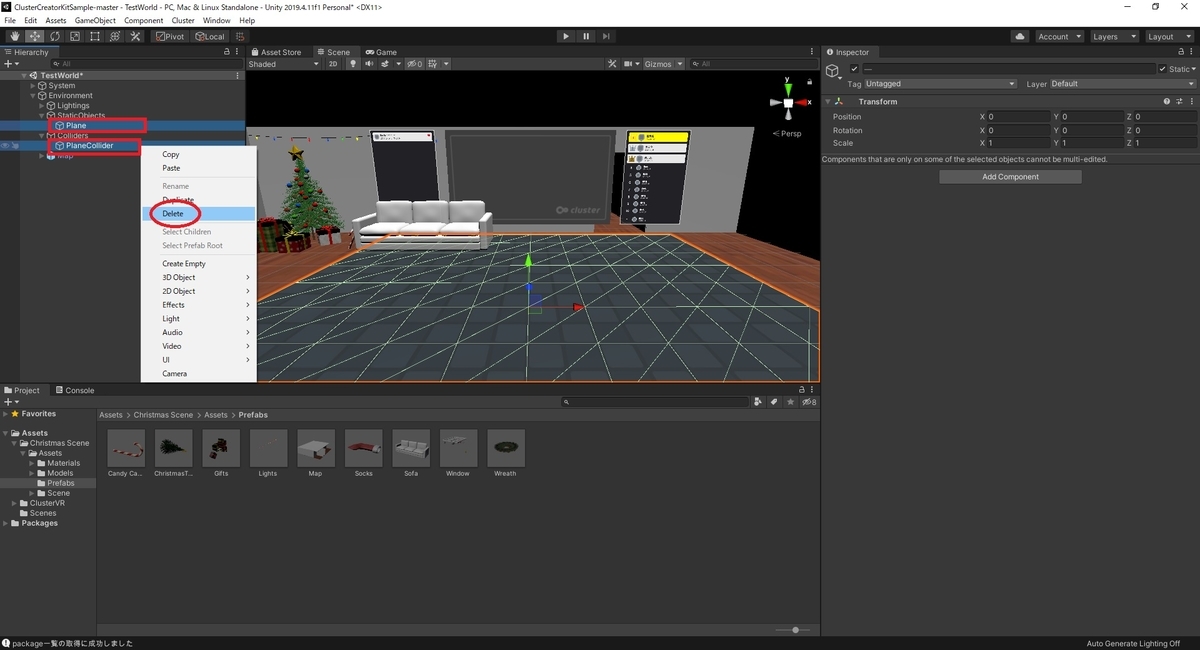Click Project search field

(655, 402)
